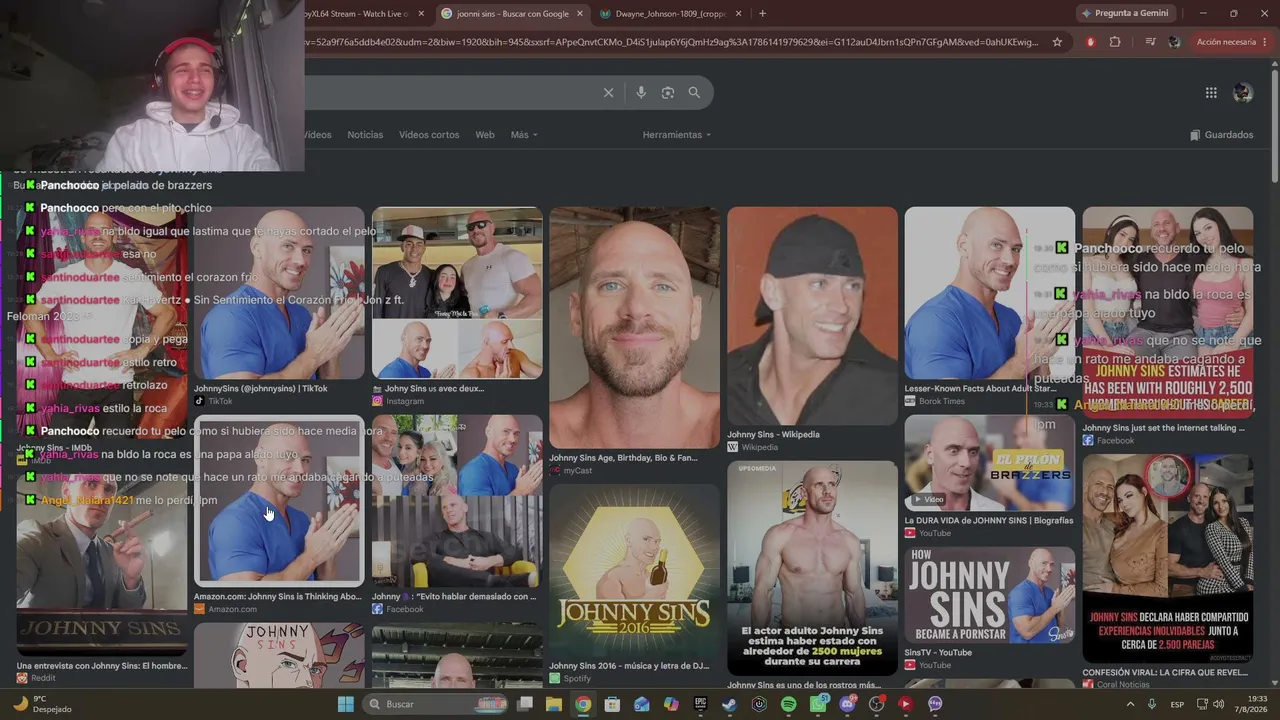Image resolution: width=1280 pixels, height=720 pixels.
Task: Expand the Herramientas tools menu
Action: click(677, 135)
